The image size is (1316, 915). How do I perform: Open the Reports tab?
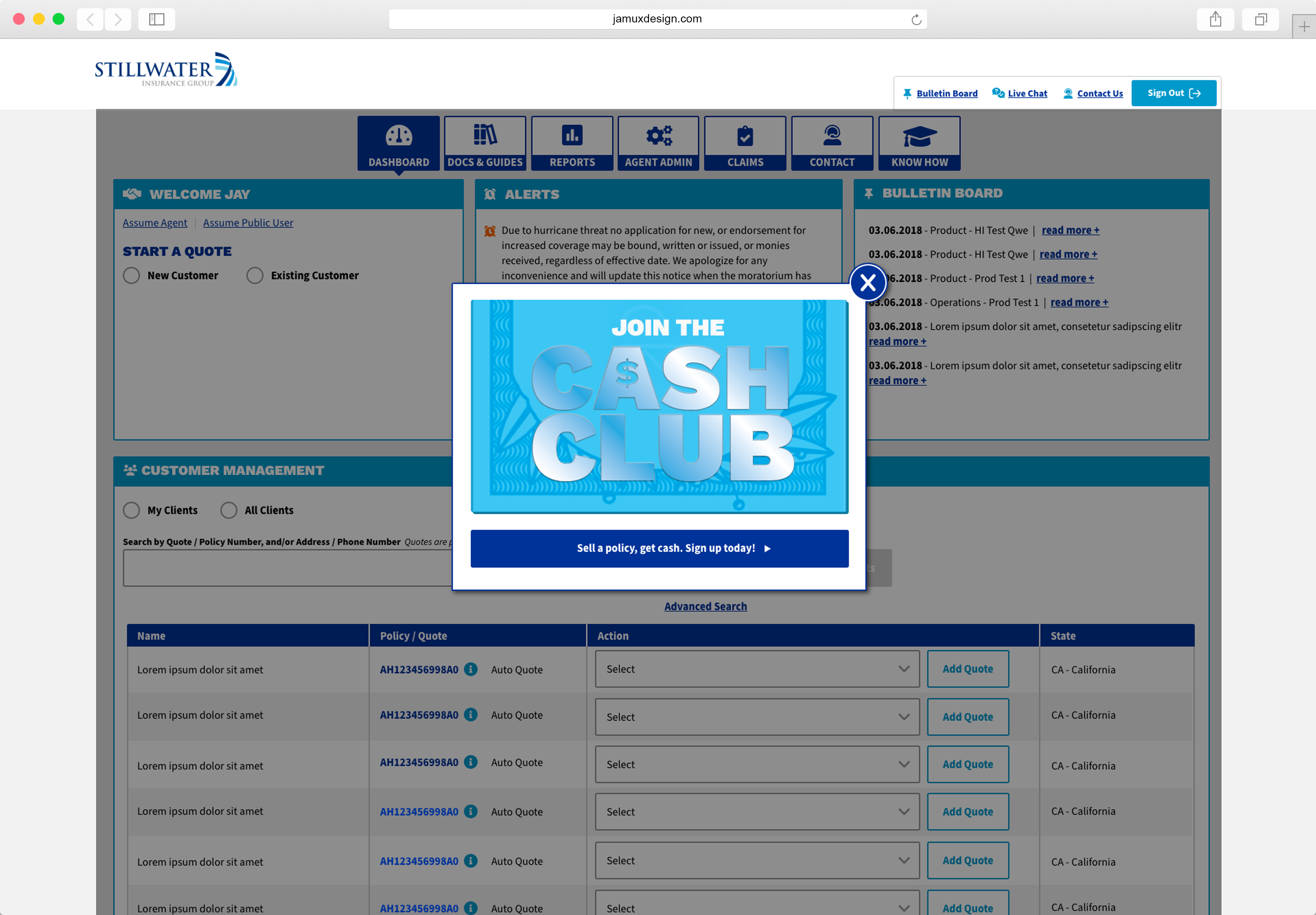tap(572, 143)
